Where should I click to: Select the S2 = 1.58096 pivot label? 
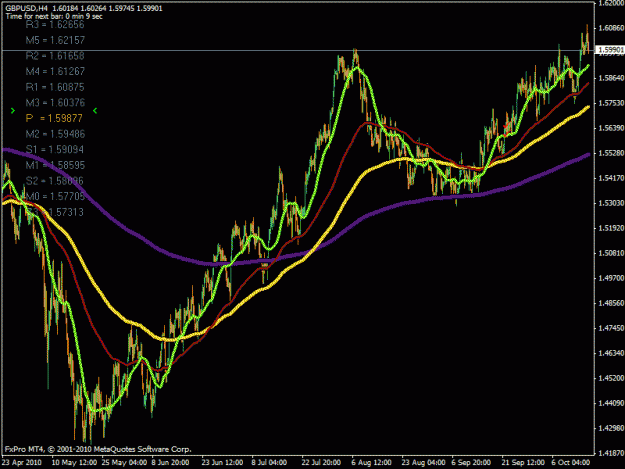click(x=55, y=181)
